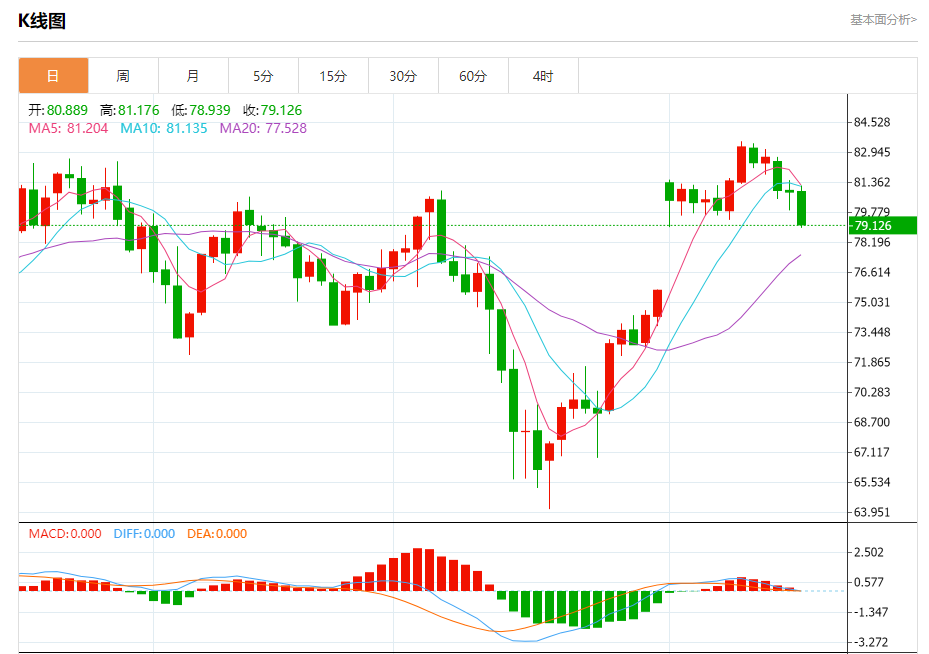Viewport: 929px width, 654px height.
Task: Click the 67.117 price axis label
Action: (872, 452)
